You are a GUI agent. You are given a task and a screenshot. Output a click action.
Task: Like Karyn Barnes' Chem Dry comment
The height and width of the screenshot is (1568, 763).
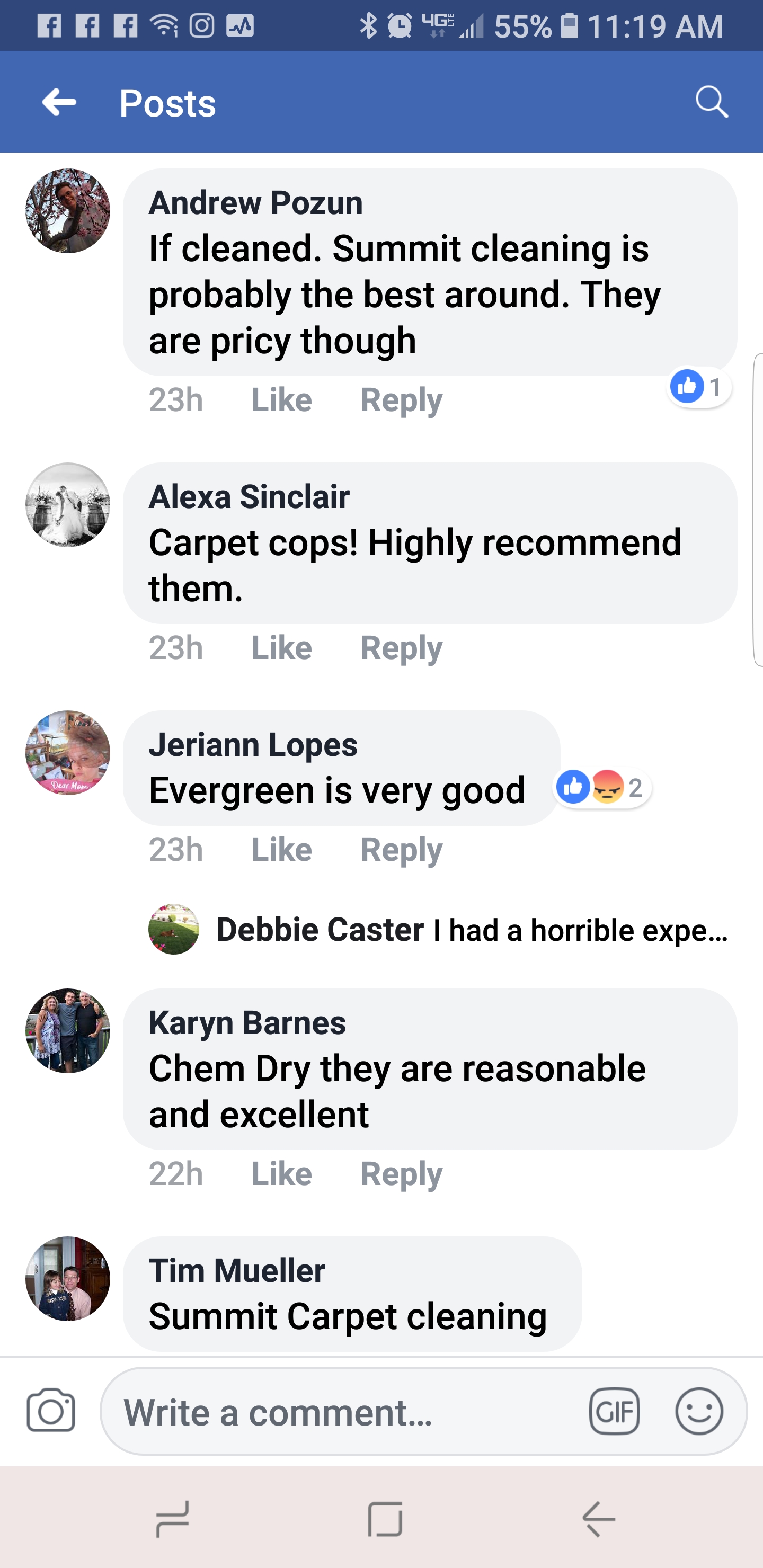(281, 1173)
